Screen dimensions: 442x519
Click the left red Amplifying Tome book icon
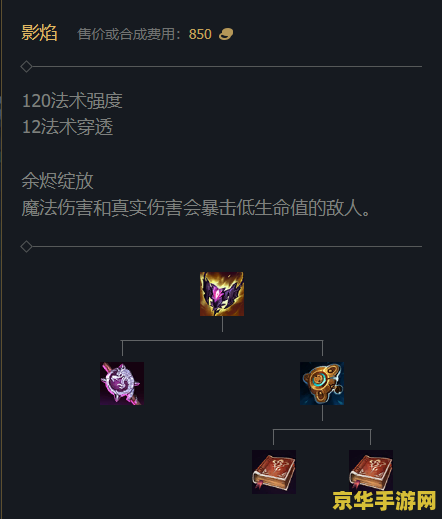274,472
